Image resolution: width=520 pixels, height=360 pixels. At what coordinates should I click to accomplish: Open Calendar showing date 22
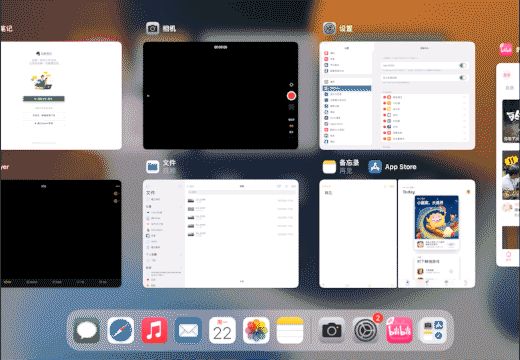pos(222,331)
